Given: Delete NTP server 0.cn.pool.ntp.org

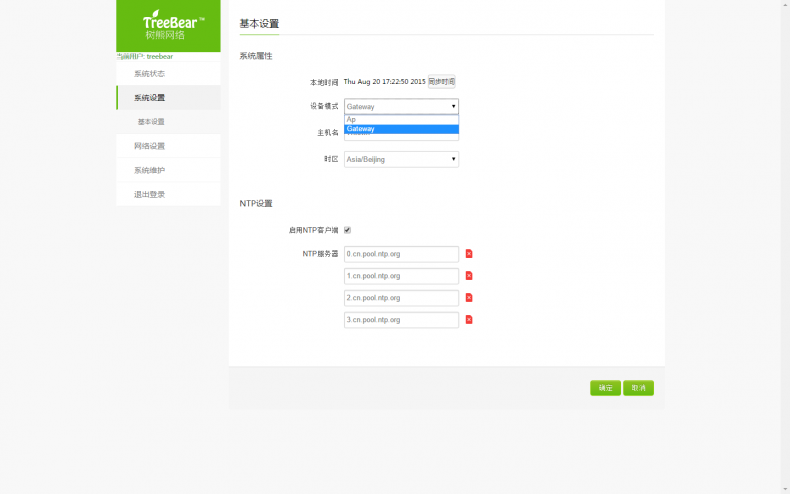Looking at the screenshot, I should pyautogui.click(x=469, y=254).
